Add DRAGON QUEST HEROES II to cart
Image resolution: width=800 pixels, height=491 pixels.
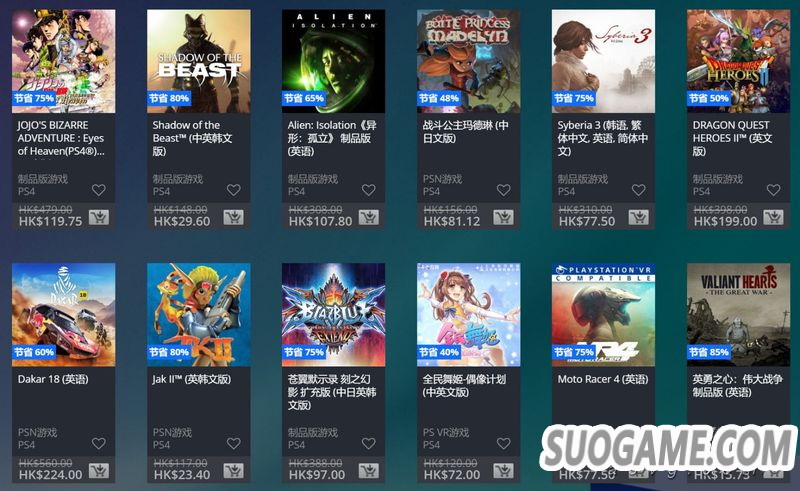pyautogui.click(x=773, y=217)
